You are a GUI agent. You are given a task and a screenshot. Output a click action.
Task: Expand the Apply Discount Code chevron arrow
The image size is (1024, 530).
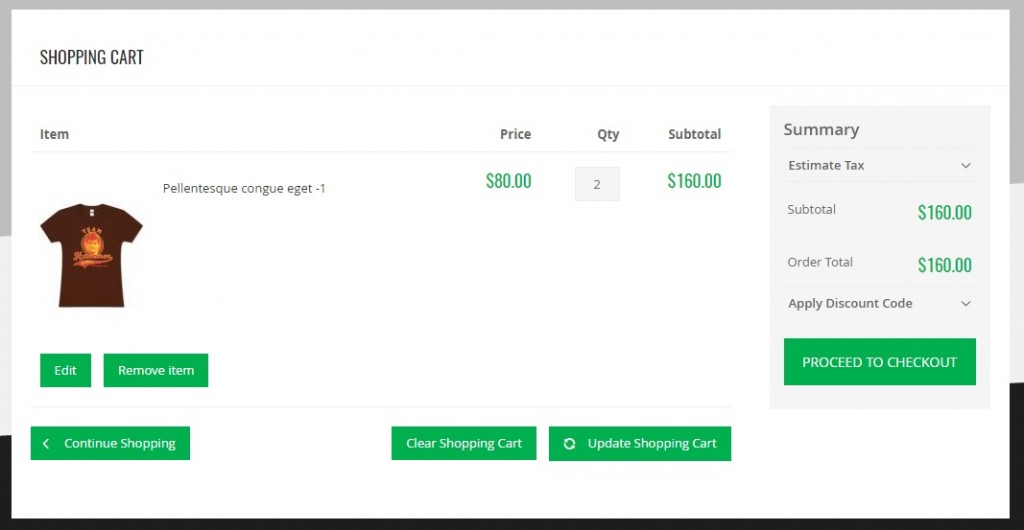(965, 304)
